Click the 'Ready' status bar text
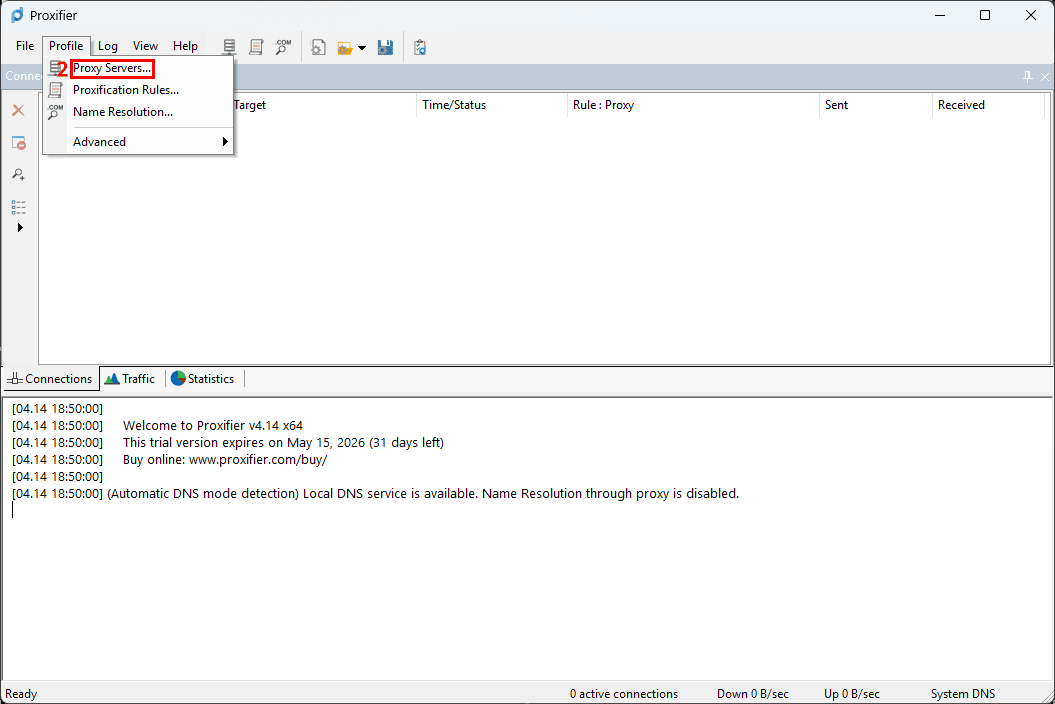Image resolution: width=1055 pixels, height=704 pixels. pos(21,694)
